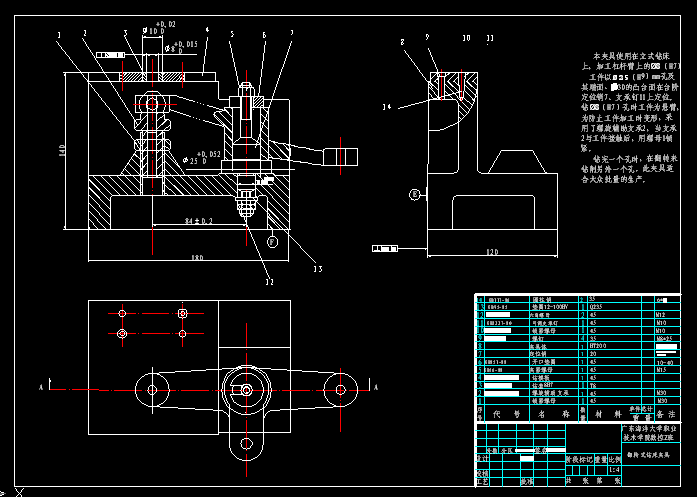
Task: Select the 120 dimension on side view
Action: coord(492,253)
